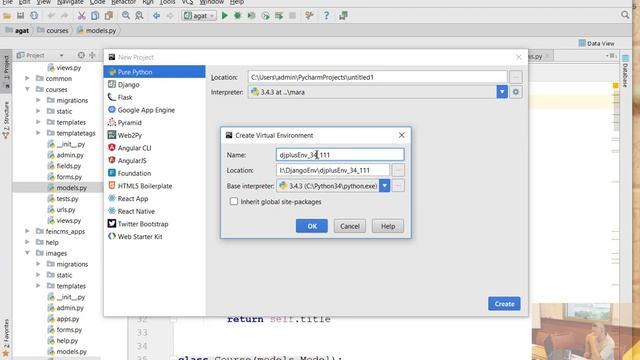
Task: Click the Open folder toolbar icon
Action: pos(7,16)
